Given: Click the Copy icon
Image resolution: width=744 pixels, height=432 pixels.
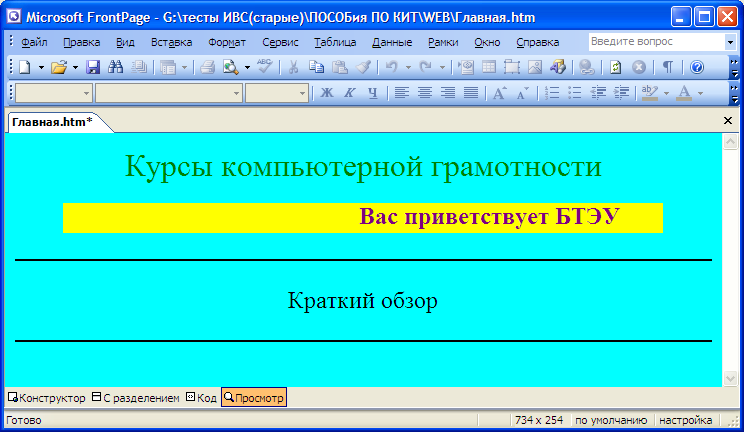Looking at the screenshot, I should click(x=316, y=67).
